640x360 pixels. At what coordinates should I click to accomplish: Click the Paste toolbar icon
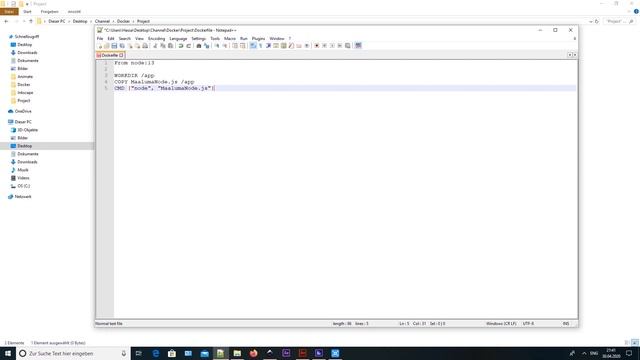[x=170, y=46]
